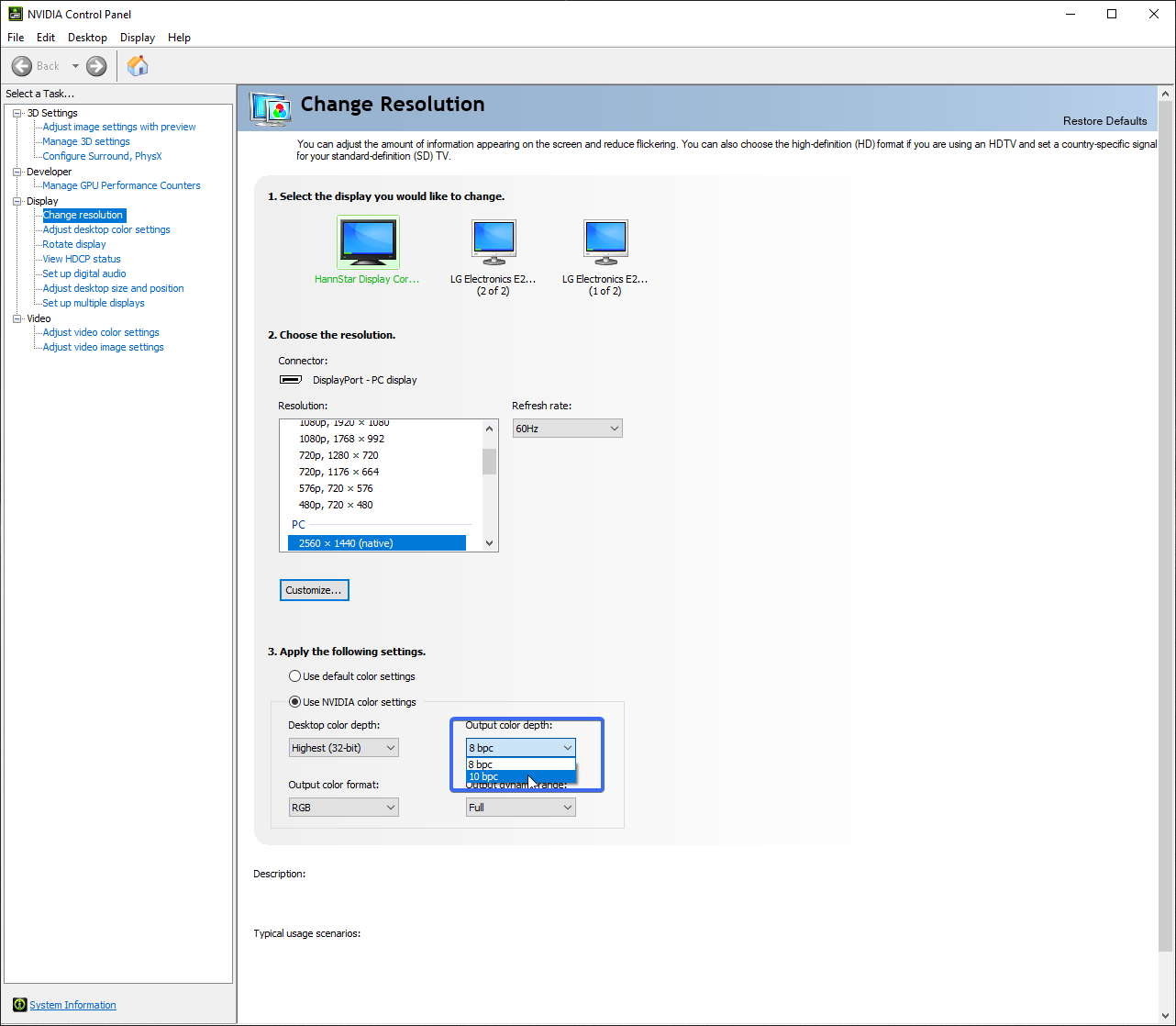Select Change resolution in task tree
Viewport: 1176px width, 1026px height.
click(83, 215)
